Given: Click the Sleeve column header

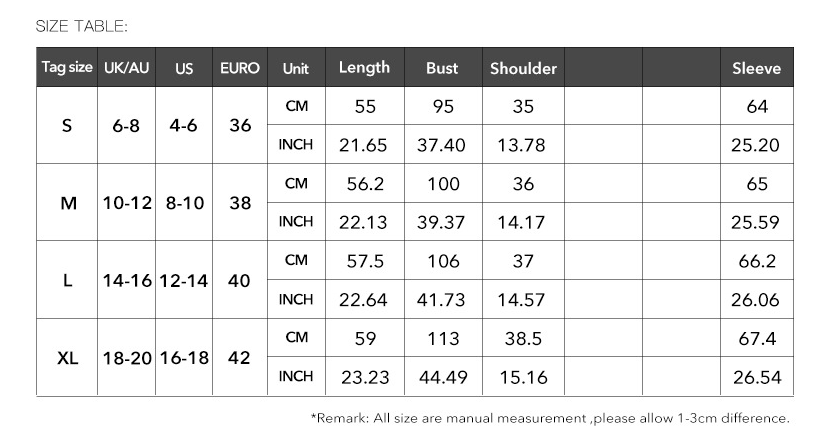Looking at the screenshot, I should 756,67.
